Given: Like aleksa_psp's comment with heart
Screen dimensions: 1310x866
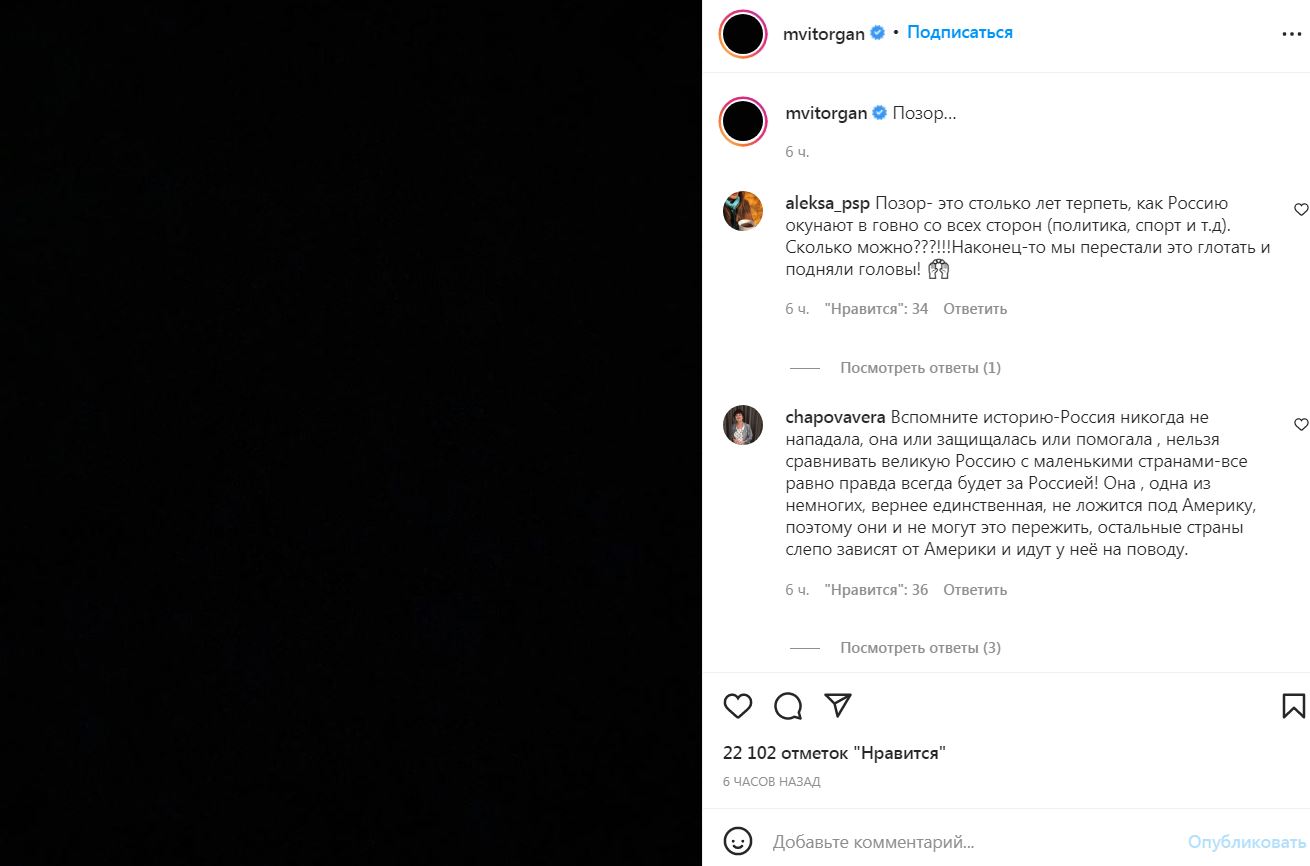Looking at the screenshot, I should point(1301,210).
